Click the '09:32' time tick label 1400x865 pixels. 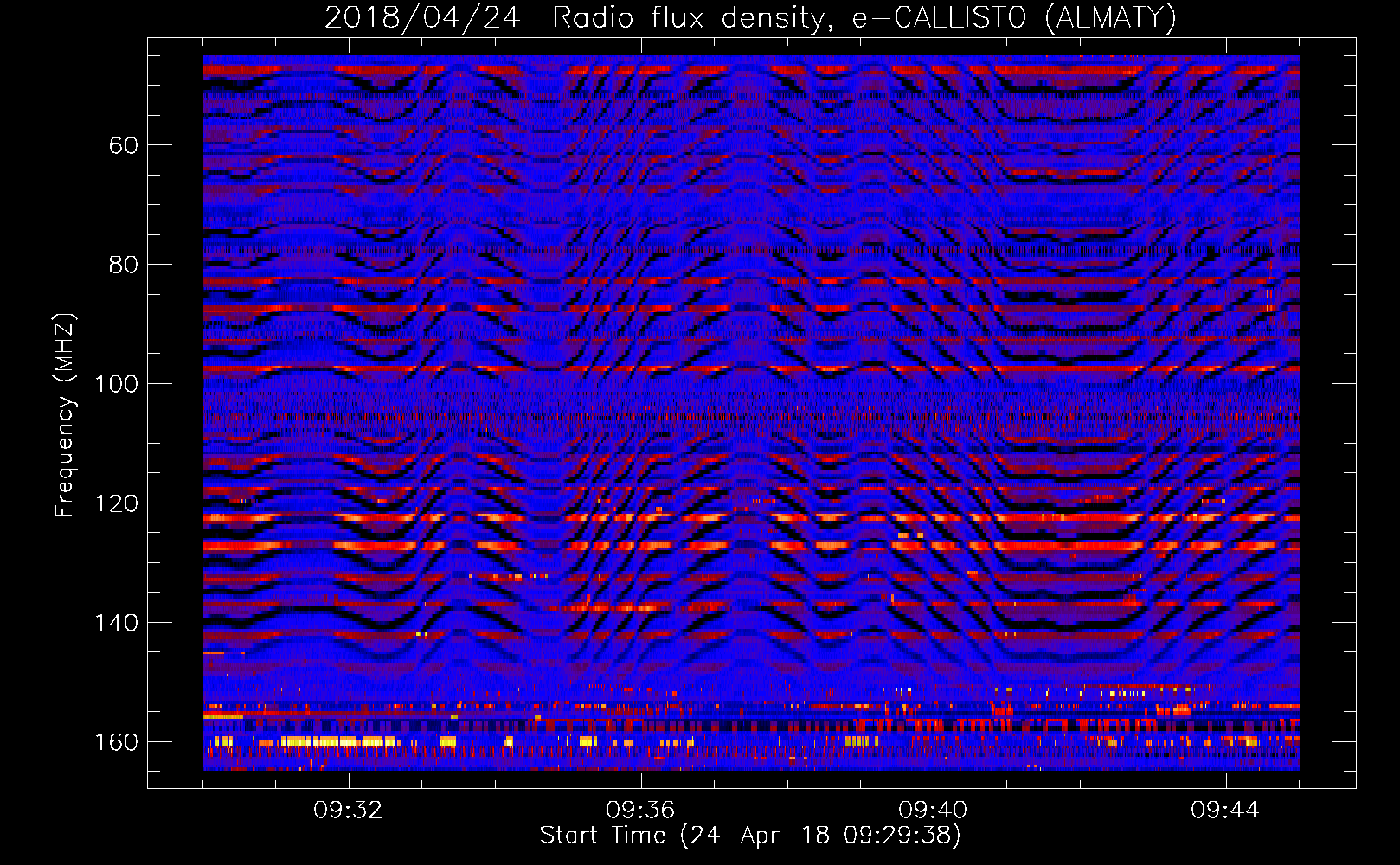[x=348, y=811]
